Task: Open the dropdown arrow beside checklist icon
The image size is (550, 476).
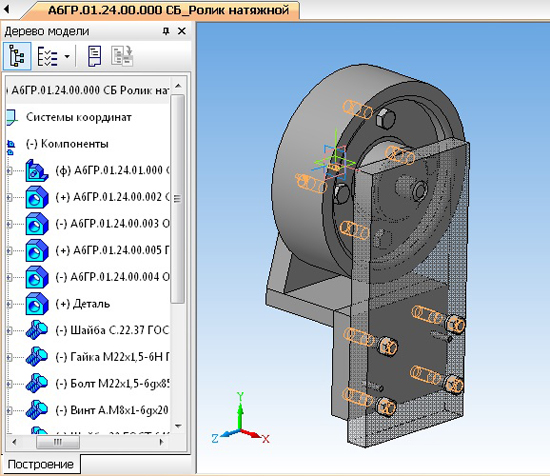Action: [x=67, y=56]
